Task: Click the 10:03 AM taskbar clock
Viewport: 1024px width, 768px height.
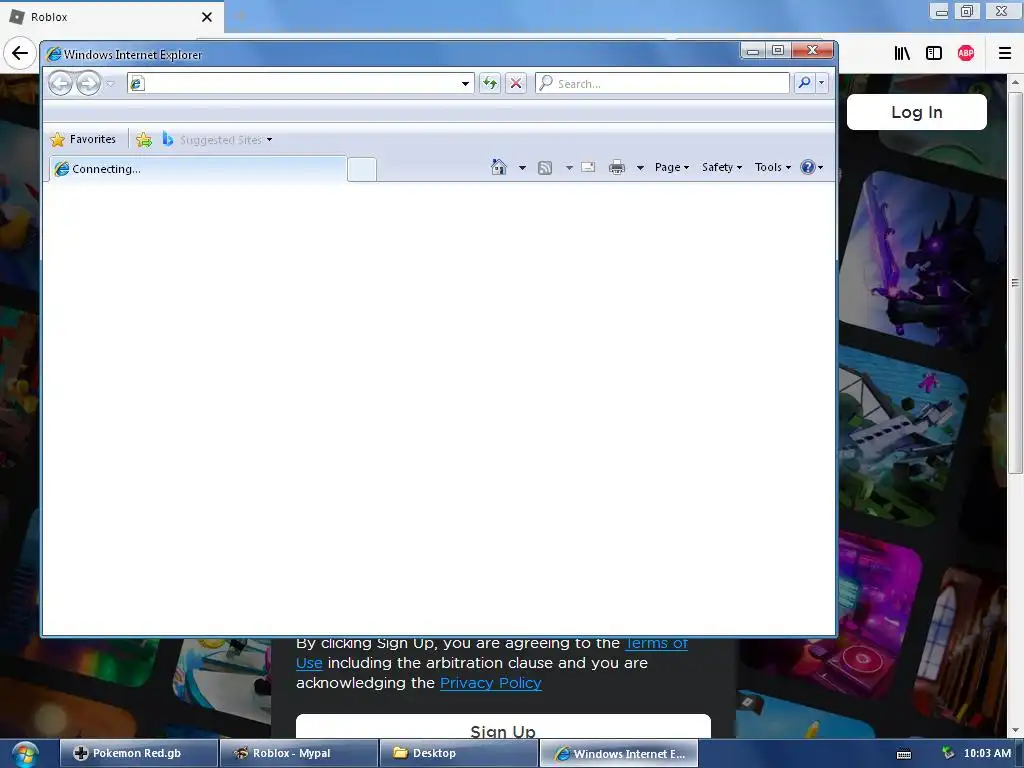Action: pos(987,753)
